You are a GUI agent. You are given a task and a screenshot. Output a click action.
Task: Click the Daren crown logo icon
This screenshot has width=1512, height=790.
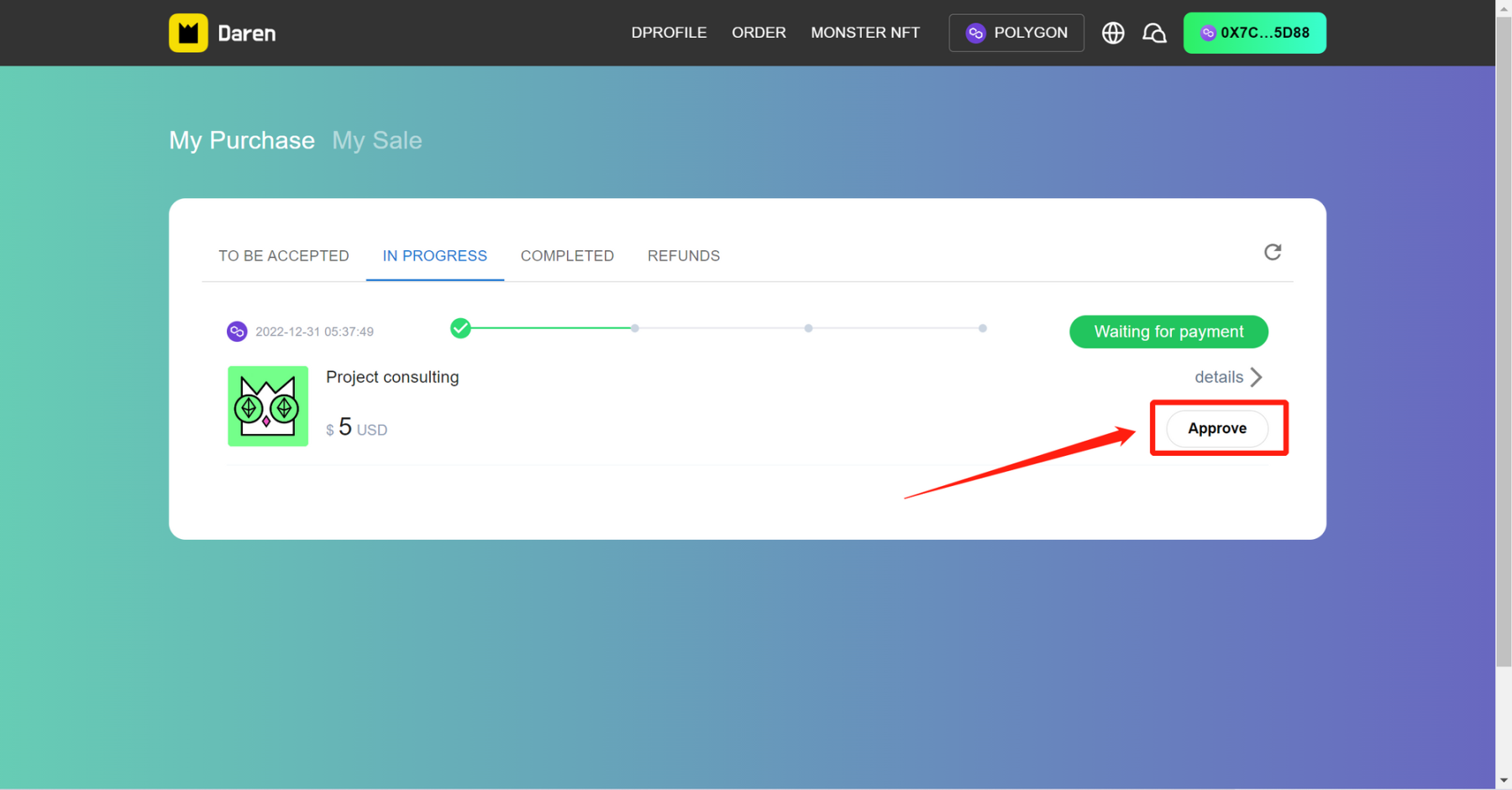pyautogui.click(x=188, y=33)
